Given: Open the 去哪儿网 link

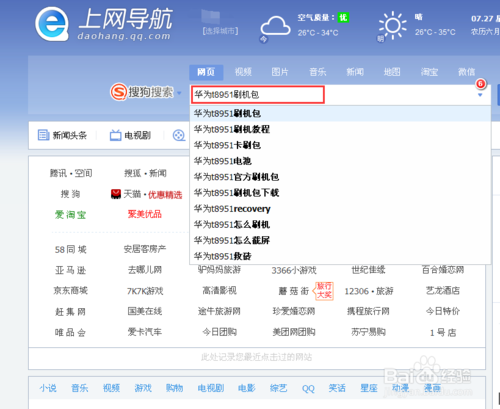Looking at the screenshot, I should [x=145, y=270].
